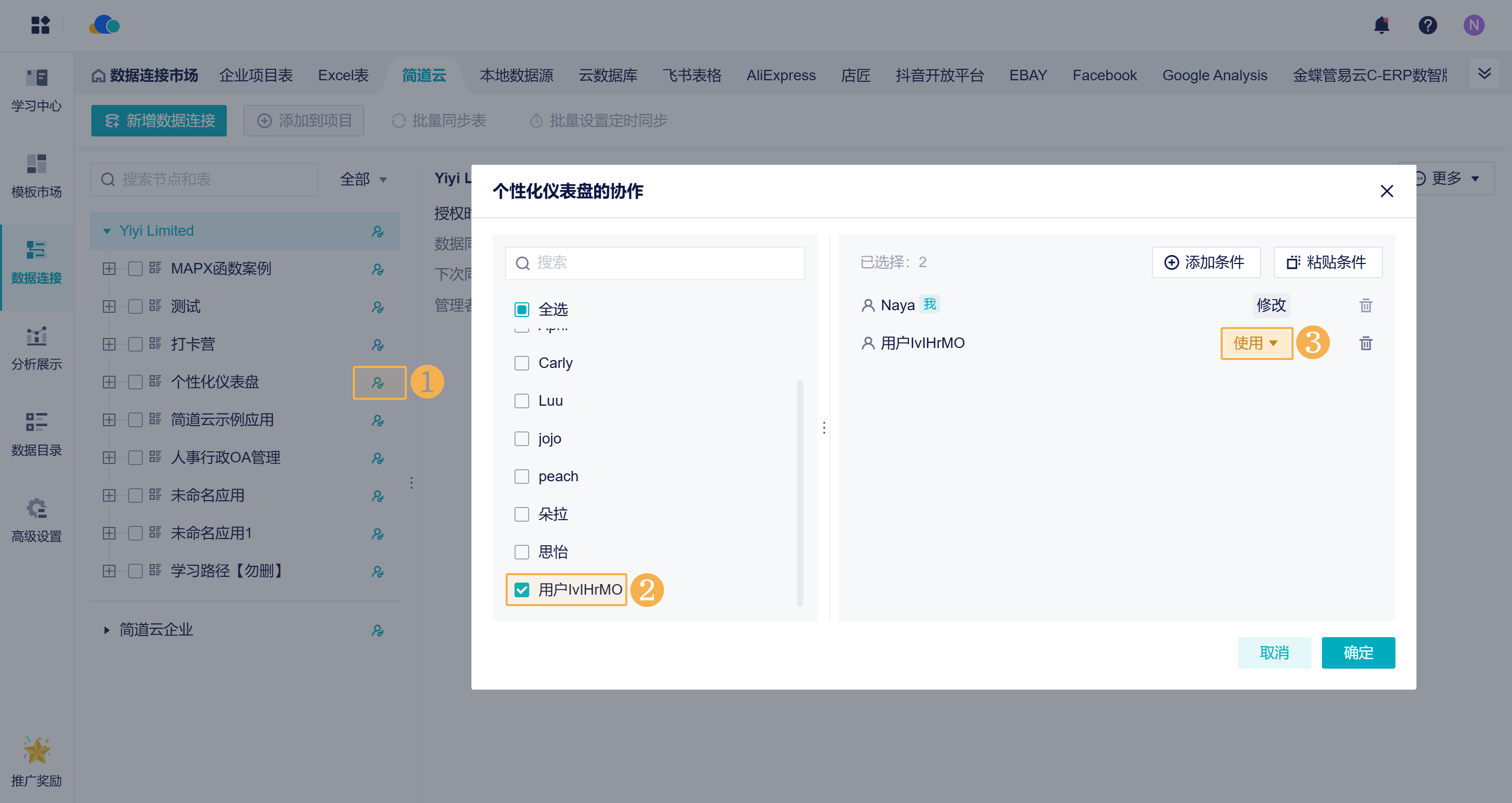Switch to 本地数据源 tab
Image resolution: width=1512 pixels, height=803 pixels.
(x=517, y=75)
